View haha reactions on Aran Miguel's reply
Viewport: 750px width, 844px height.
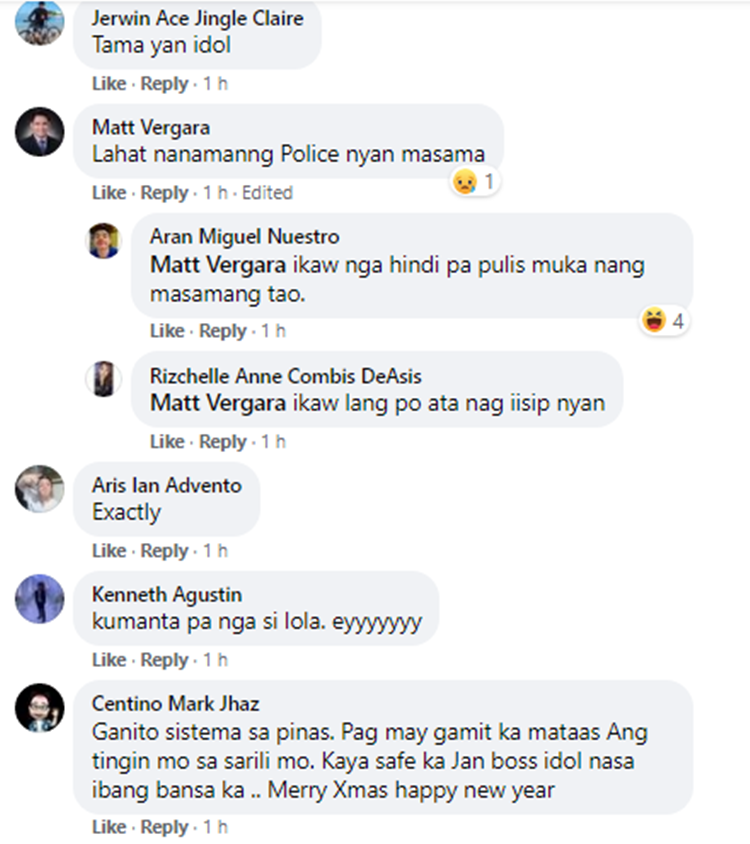(x=663, y=321)
